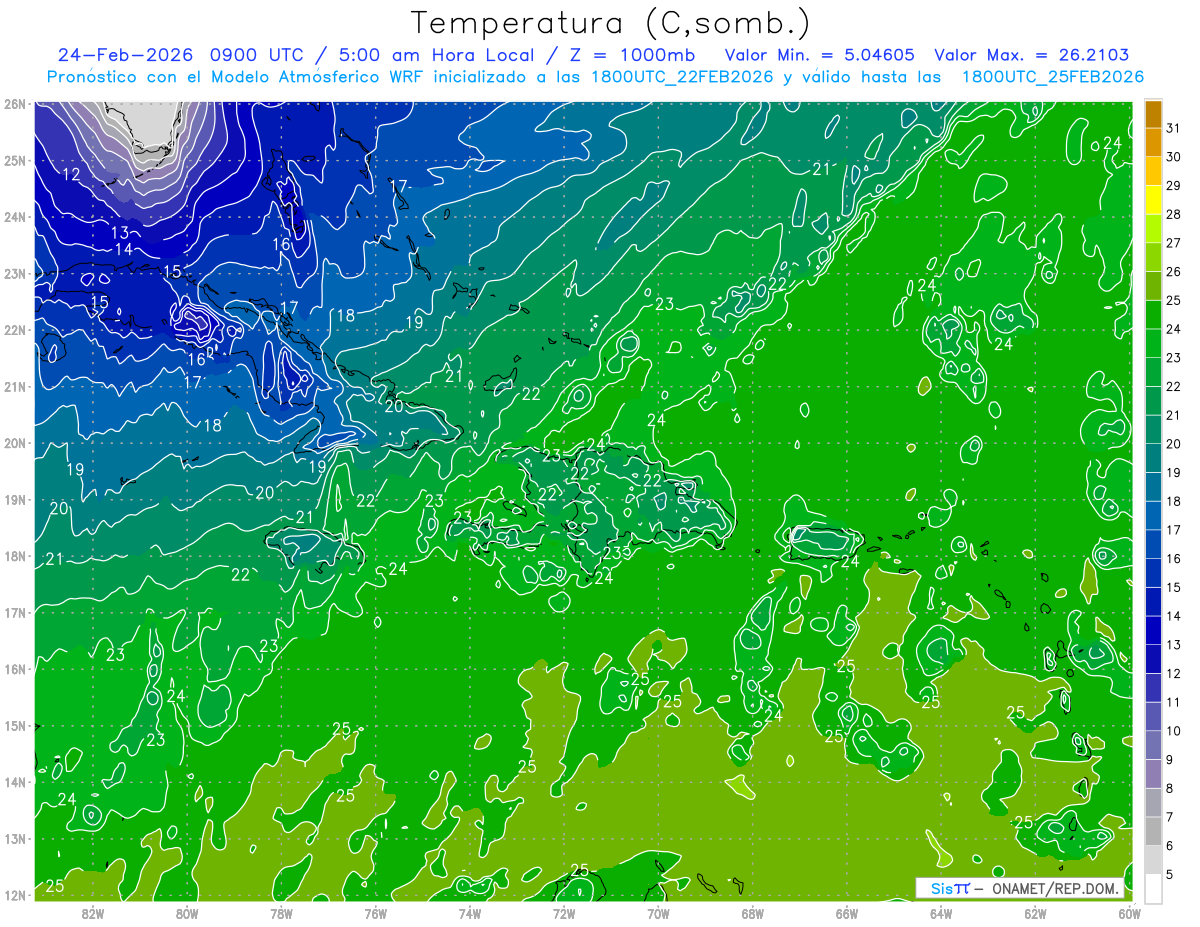Click the '26N' latitude axis label
1200x927 pixels.
coord(14,103)
